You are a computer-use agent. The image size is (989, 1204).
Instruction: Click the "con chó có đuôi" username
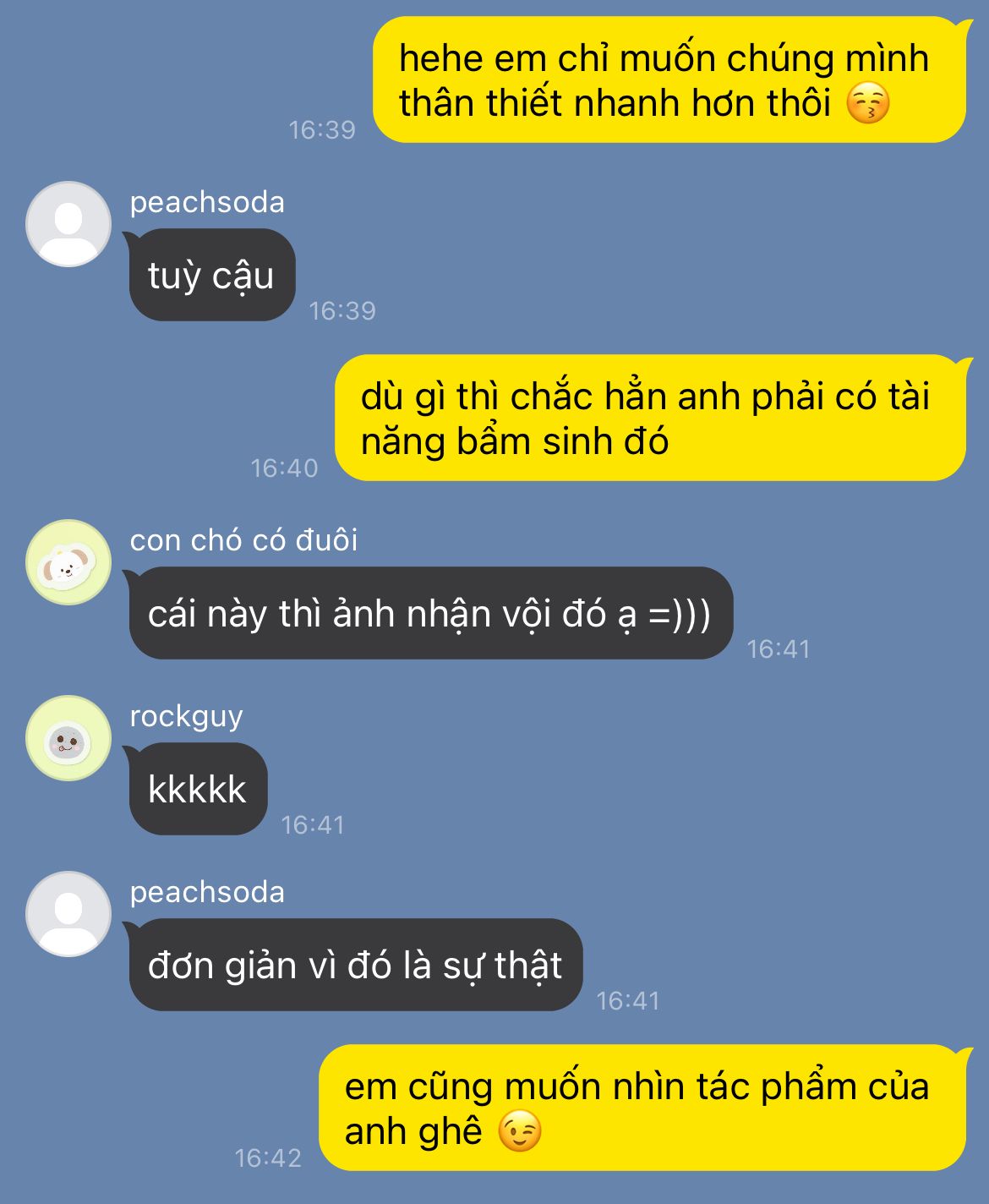(x=243, y=540)
